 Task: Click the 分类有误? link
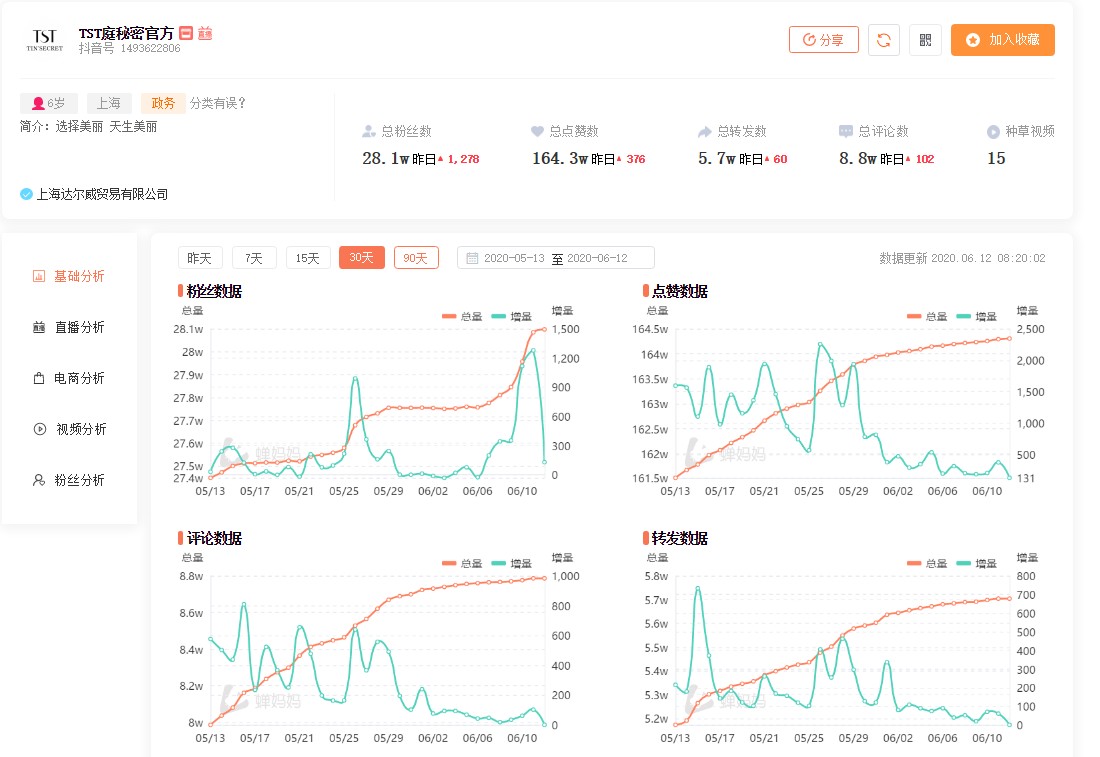click(x=218, y=104)
